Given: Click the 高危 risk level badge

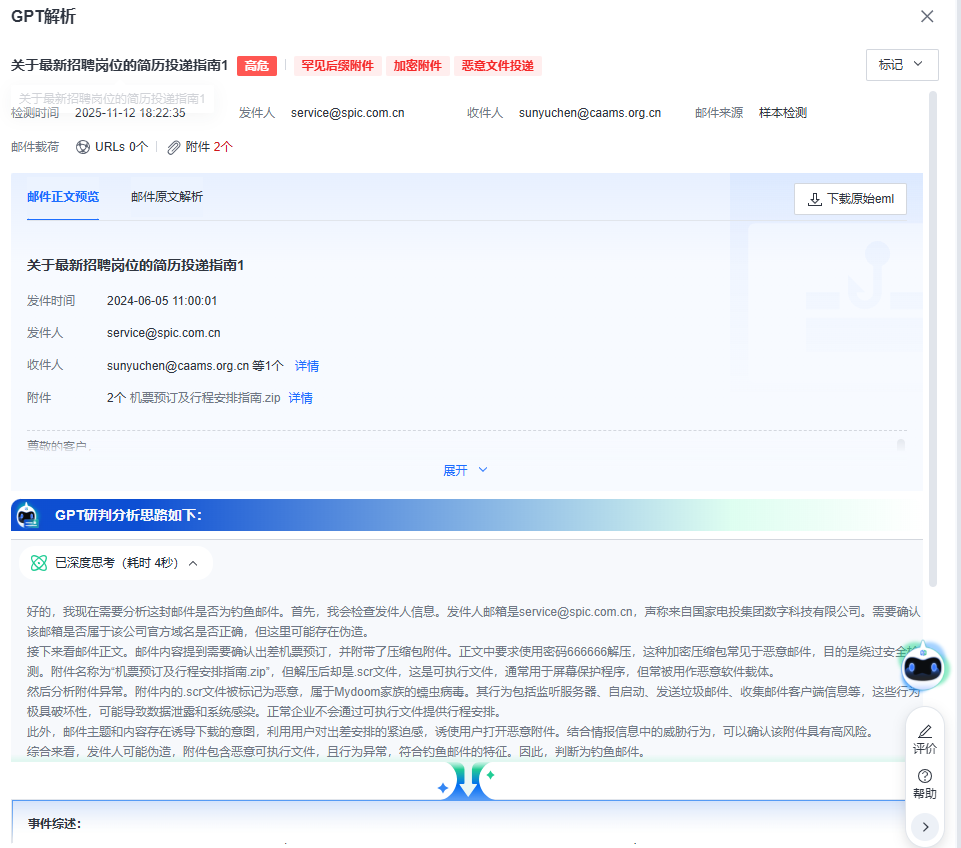Looking at the screenshot, I should click(257, 66).
